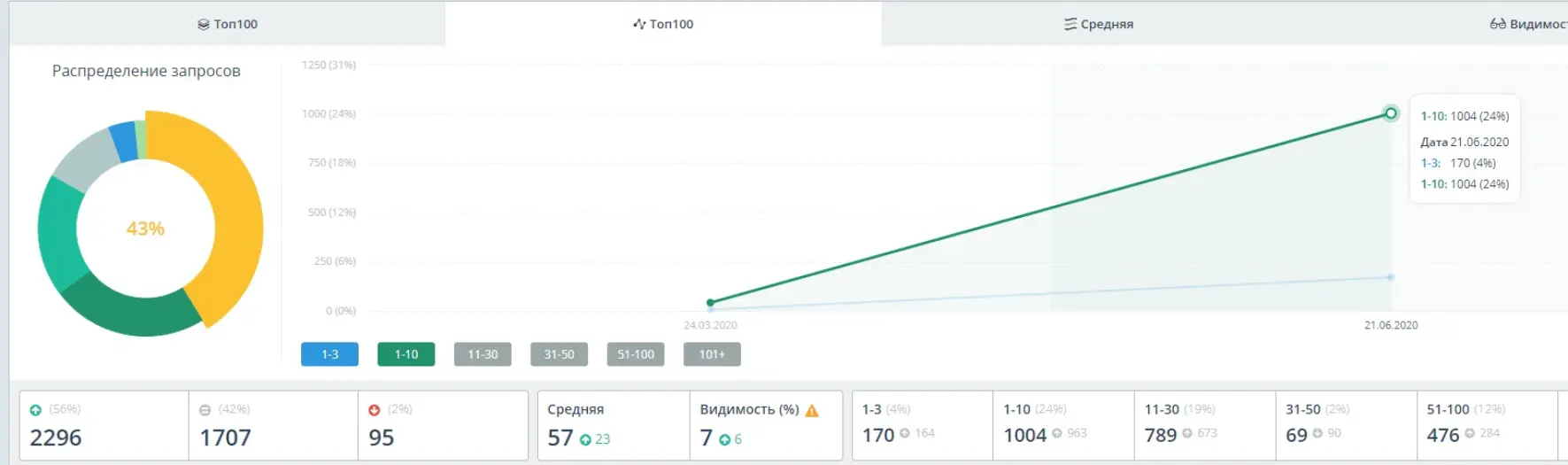Open the first Топ100 tab

[x=228, y=24]
